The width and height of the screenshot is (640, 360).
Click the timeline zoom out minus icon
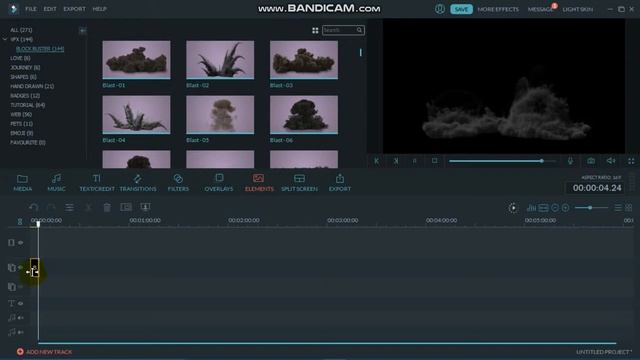(x=555, y=208)
